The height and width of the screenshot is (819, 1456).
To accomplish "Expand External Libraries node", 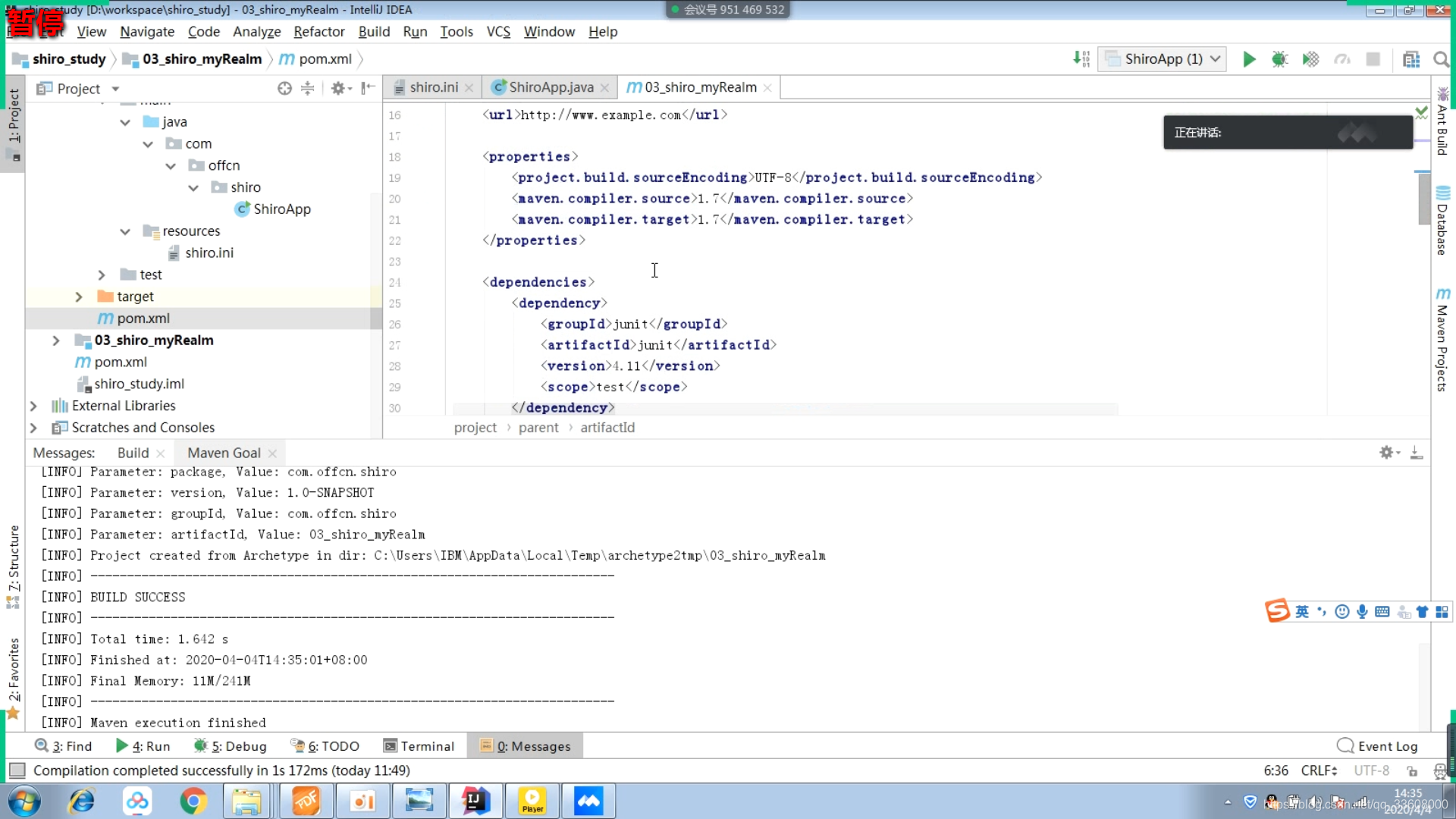I will 33,406.
